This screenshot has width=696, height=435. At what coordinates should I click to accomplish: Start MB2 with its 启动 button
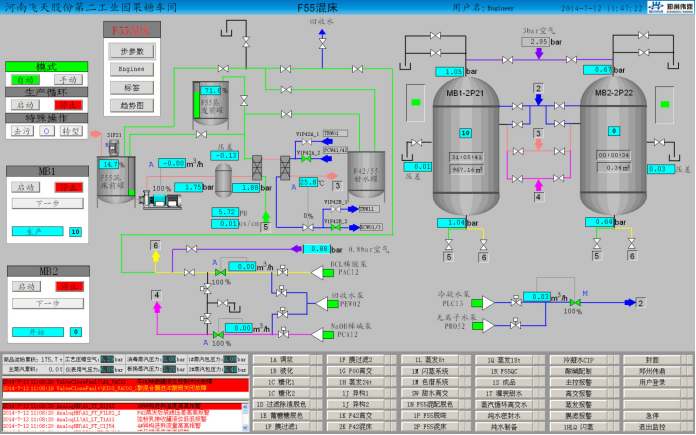26,287
